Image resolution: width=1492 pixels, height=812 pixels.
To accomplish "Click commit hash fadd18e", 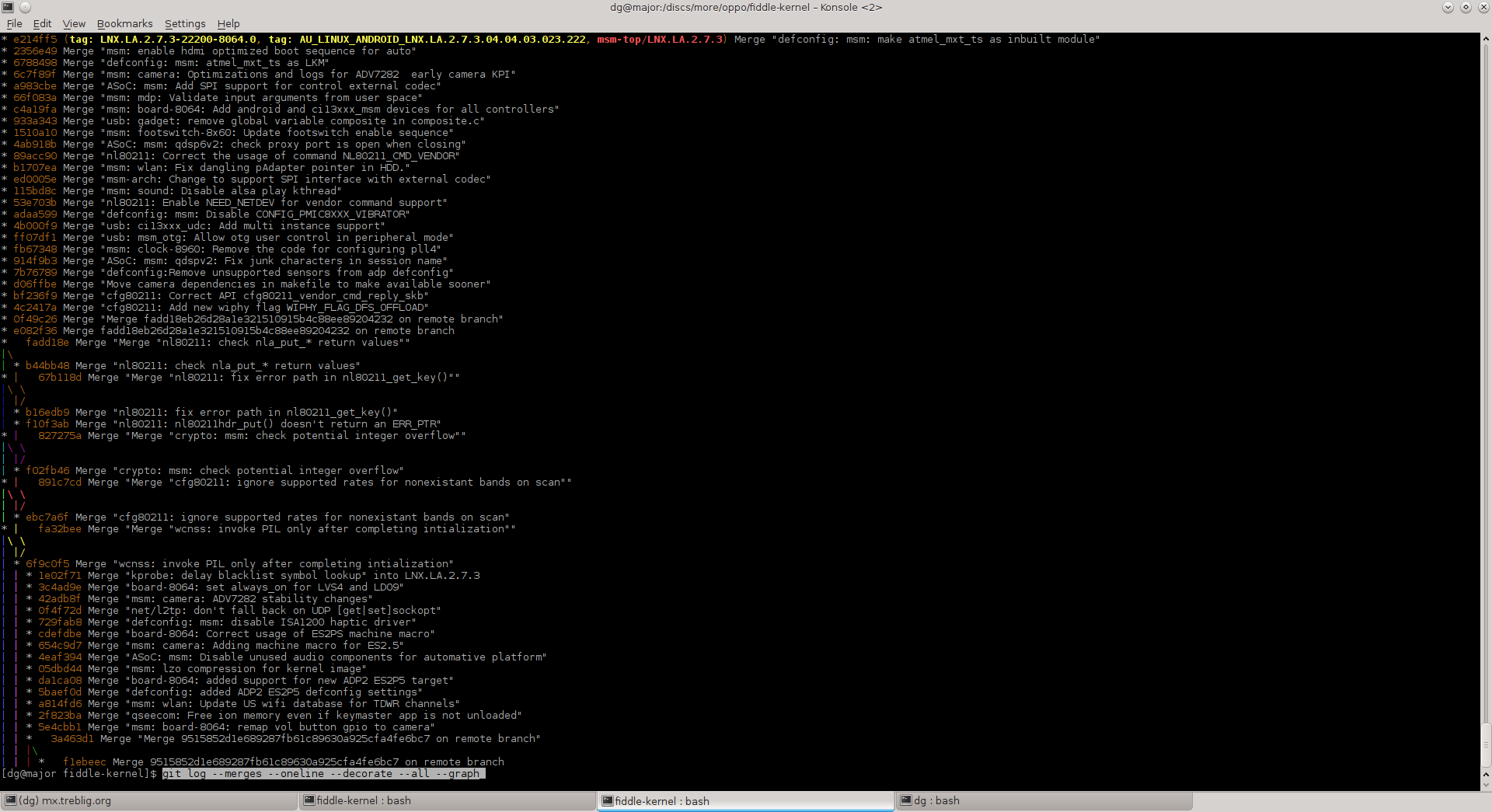I will click(x=47, y=342).
